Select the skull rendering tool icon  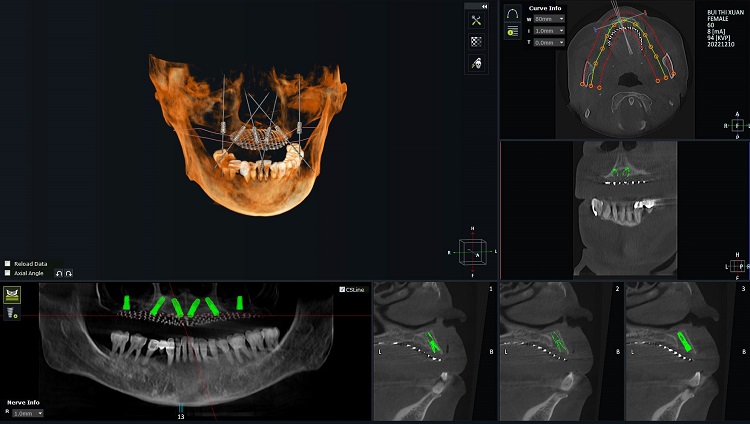coord(476,63)
